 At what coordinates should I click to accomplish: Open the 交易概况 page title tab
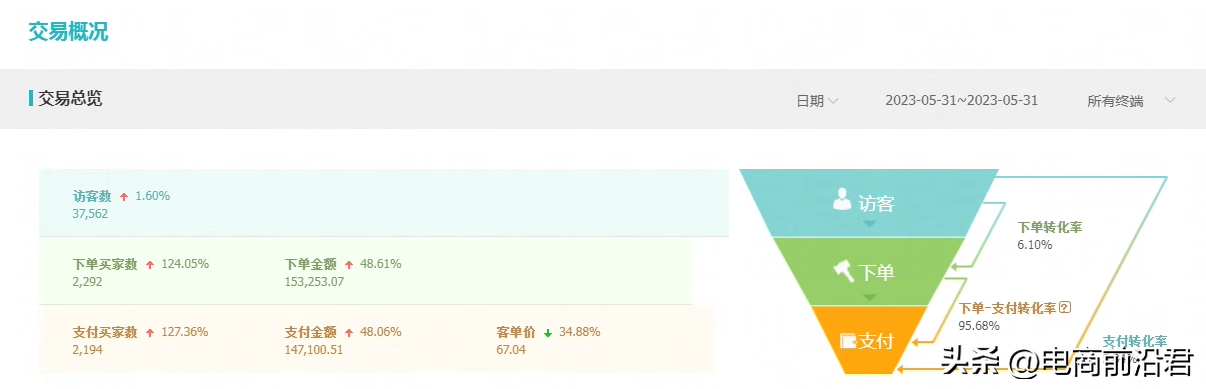coord(68,32)
